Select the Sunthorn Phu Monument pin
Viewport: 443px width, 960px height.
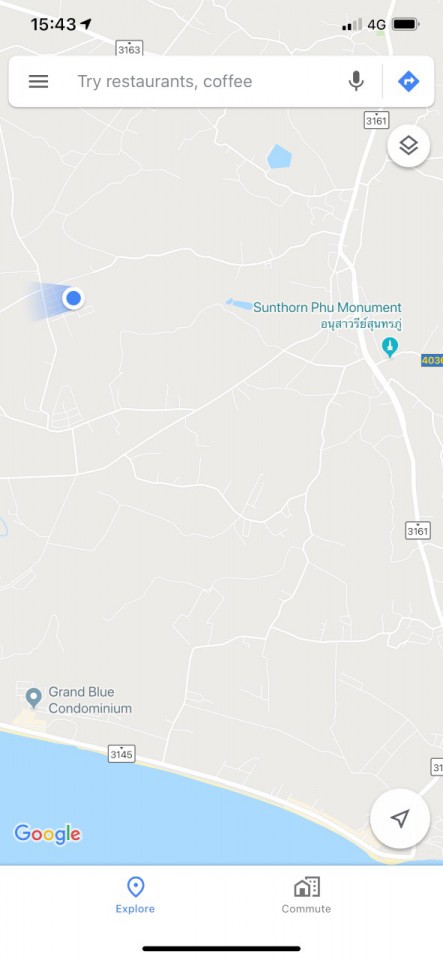pos(389,347)
